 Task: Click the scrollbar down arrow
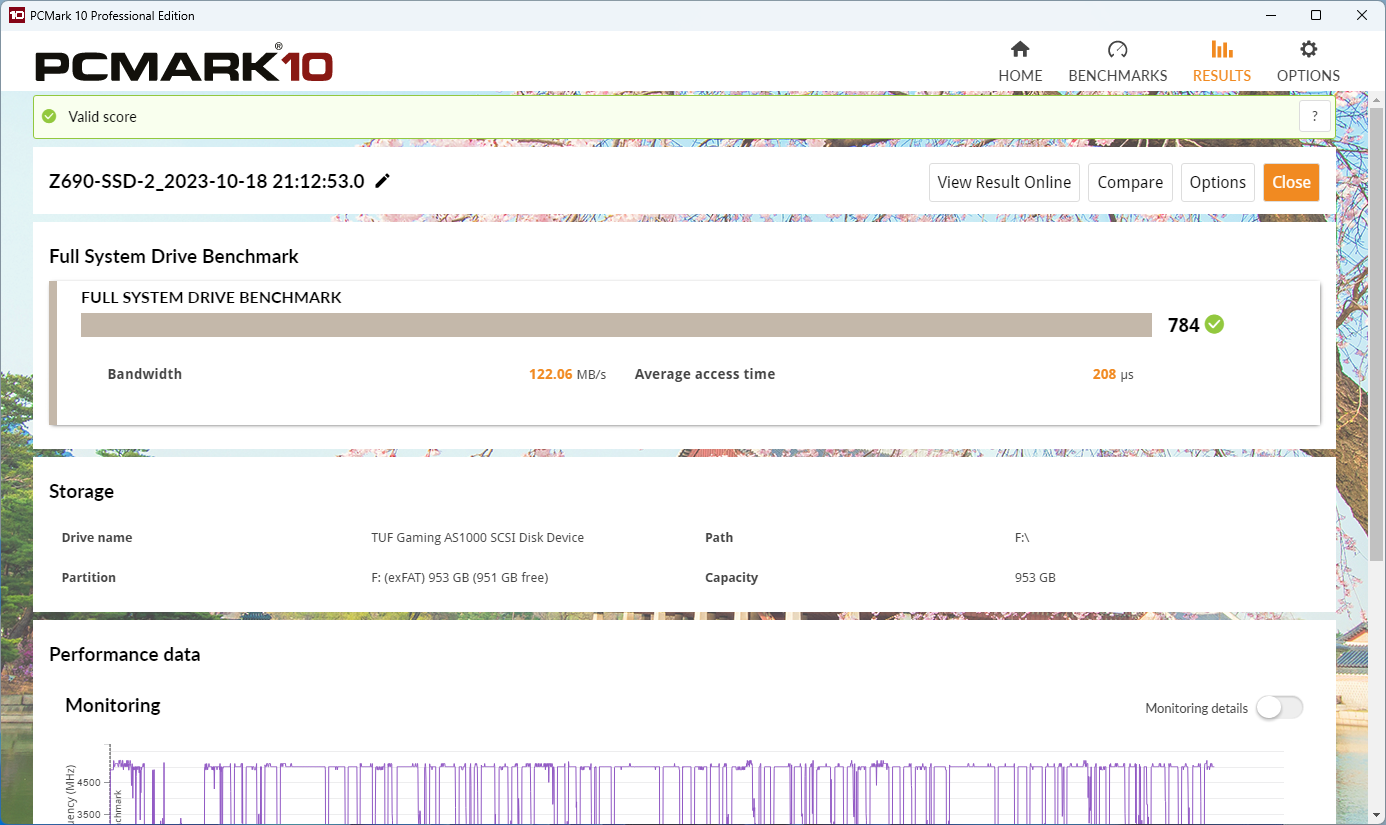1376,816
